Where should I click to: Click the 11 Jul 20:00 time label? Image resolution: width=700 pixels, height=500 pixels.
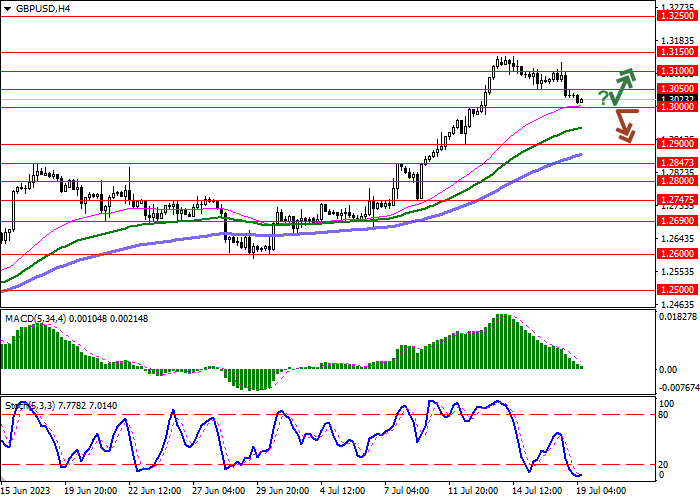pyautogui.click(x=474, y=491)
